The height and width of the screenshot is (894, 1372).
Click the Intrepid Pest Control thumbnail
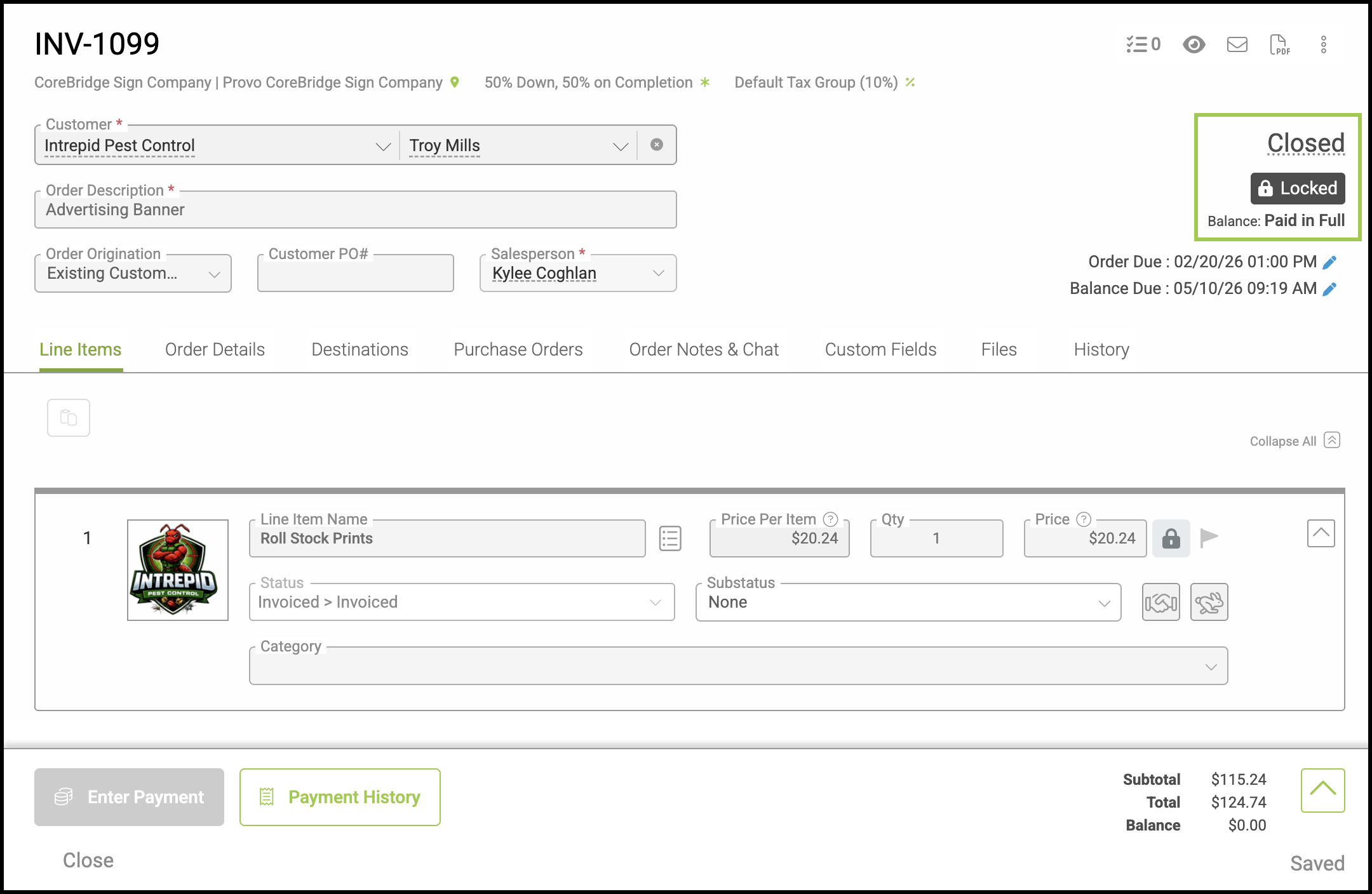178,570
